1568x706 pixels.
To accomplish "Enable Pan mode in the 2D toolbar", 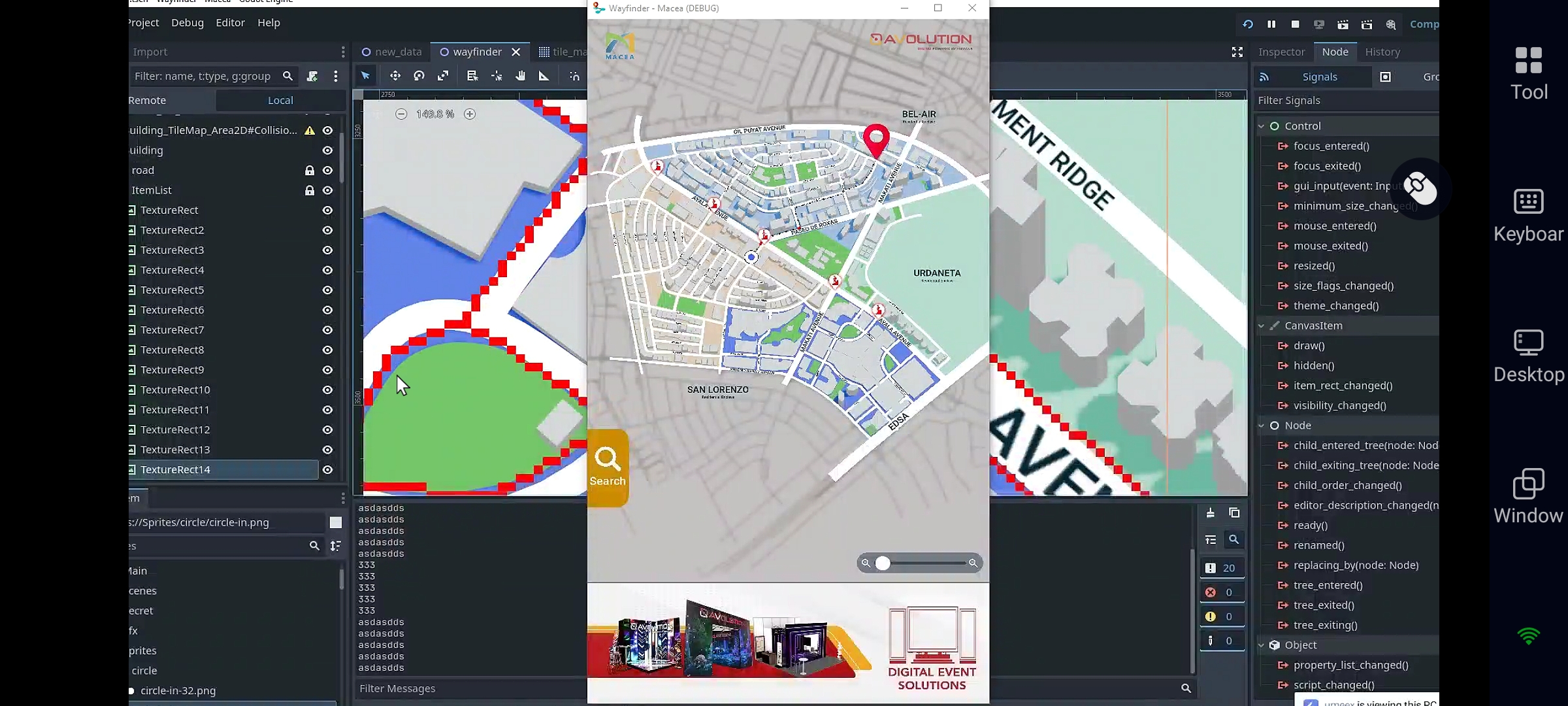I will click(x=521, y=75).
